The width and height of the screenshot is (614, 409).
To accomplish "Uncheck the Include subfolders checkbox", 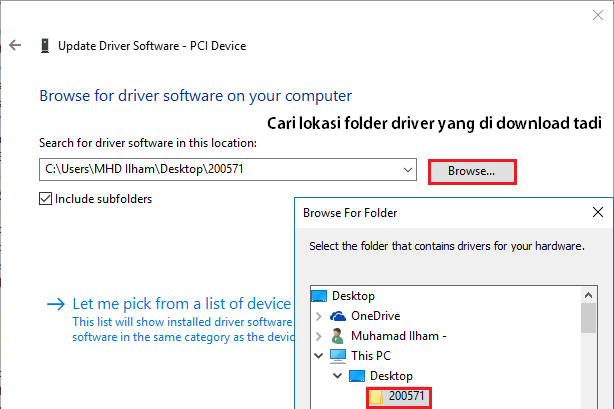I will (45, 198).
